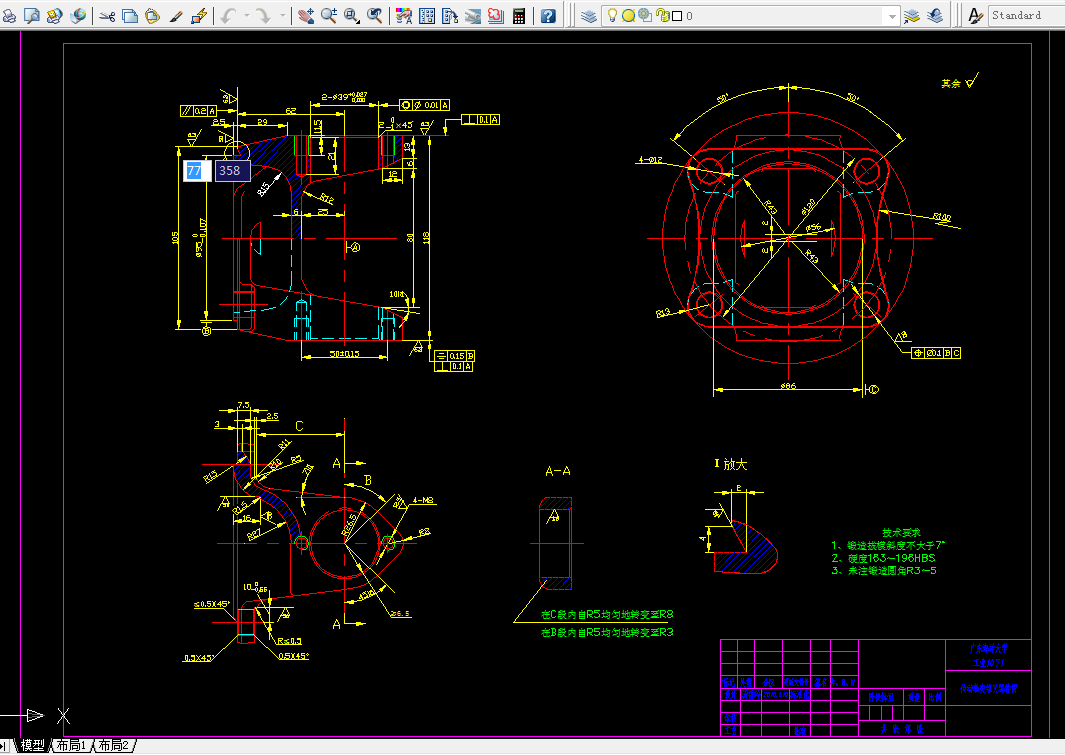Image resolution: width=1065 pixels, height=755 pixels.
Task: Select the ø86 dimension text
Action: (788, 386)
